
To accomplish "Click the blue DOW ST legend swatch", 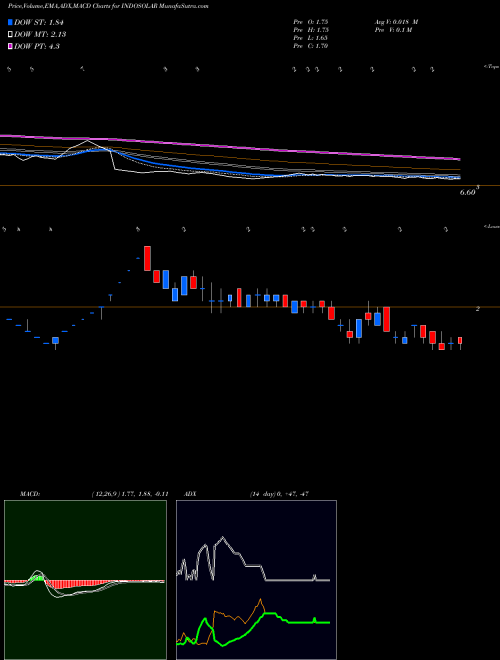I will pyautogui.click(x=10, y=22).
